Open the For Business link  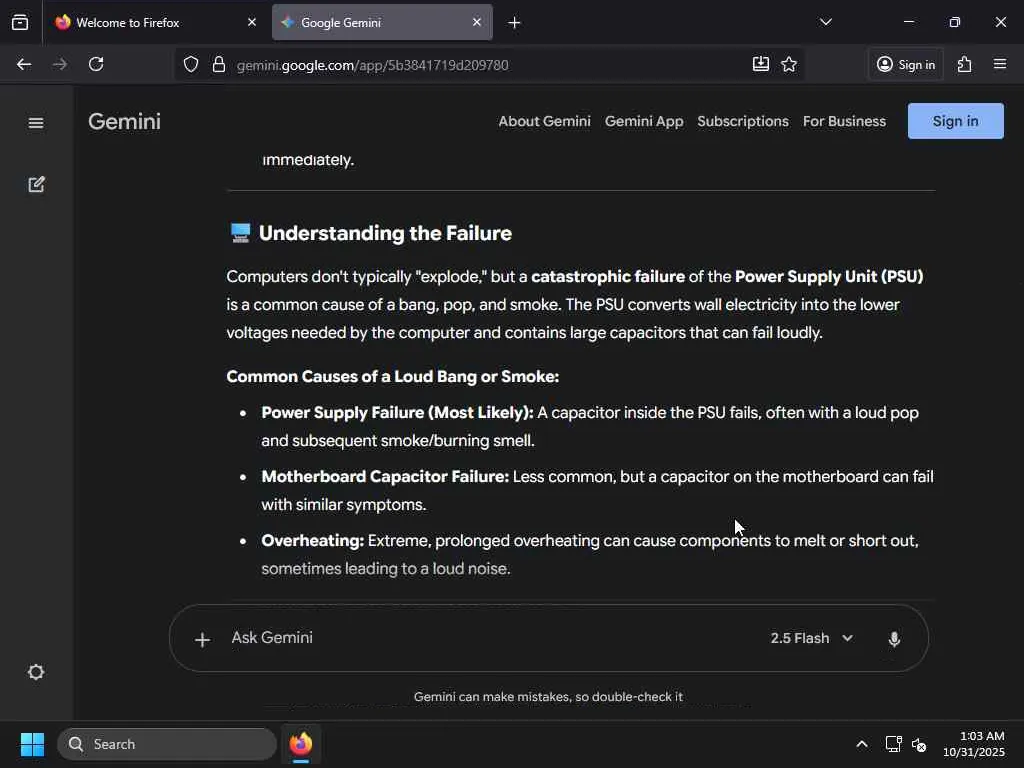844,121
